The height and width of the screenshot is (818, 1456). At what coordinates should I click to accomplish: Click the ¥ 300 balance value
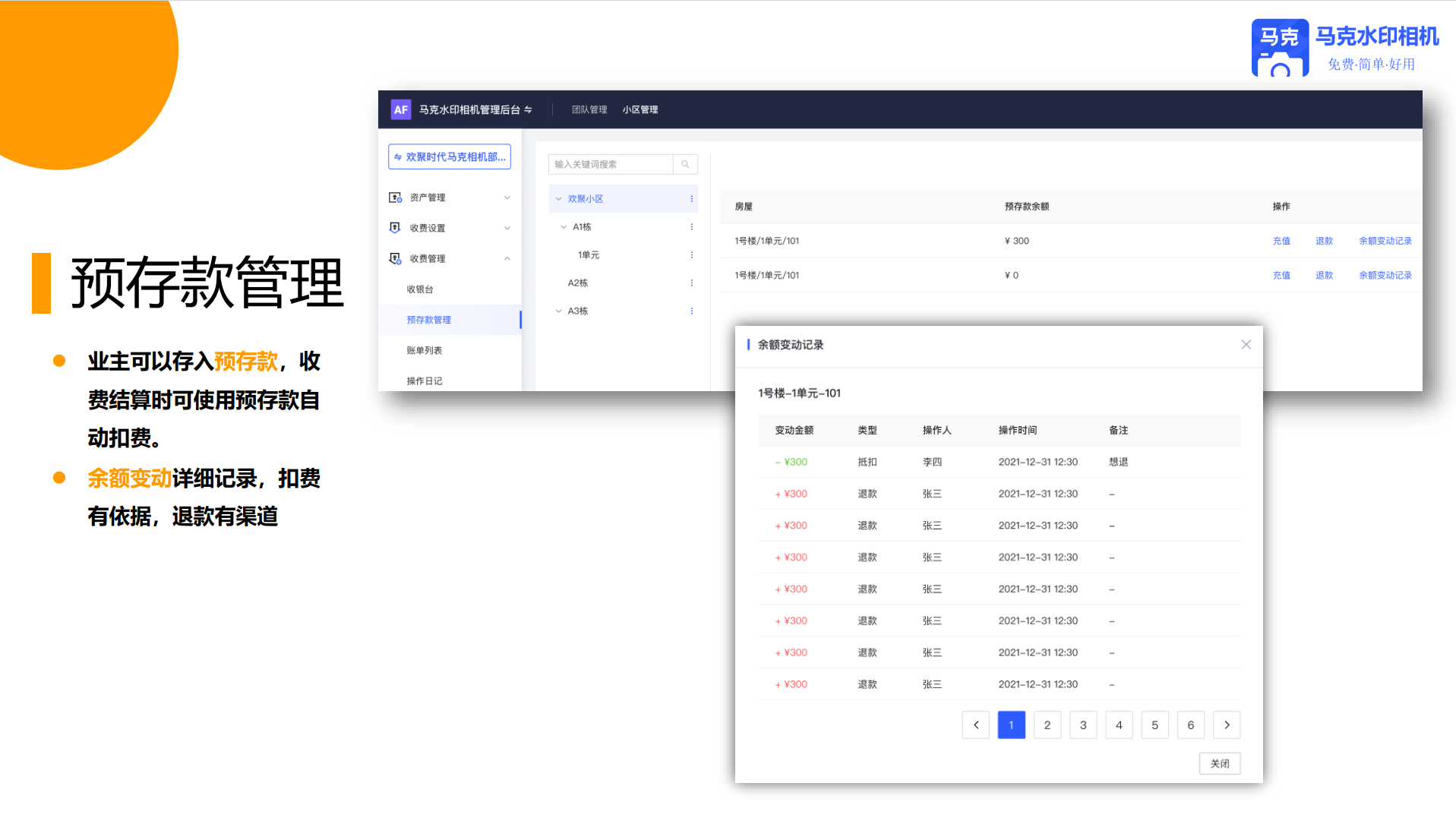click(x=1017, y=241)
